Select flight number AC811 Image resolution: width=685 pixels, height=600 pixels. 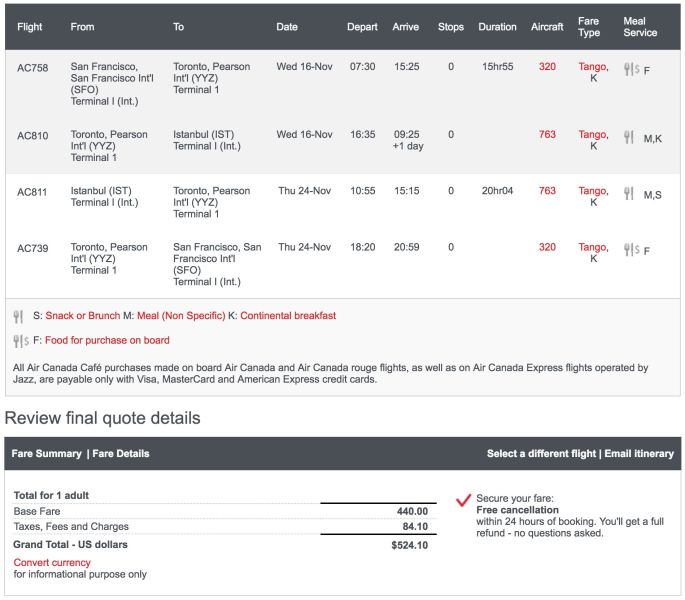[x=32, y=192]
